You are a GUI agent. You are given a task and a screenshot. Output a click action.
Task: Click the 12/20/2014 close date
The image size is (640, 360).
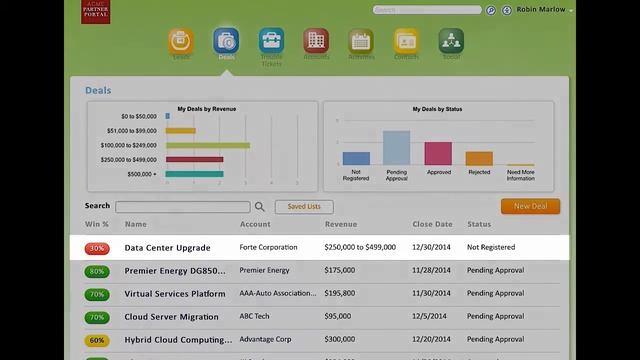pos(431,339)
